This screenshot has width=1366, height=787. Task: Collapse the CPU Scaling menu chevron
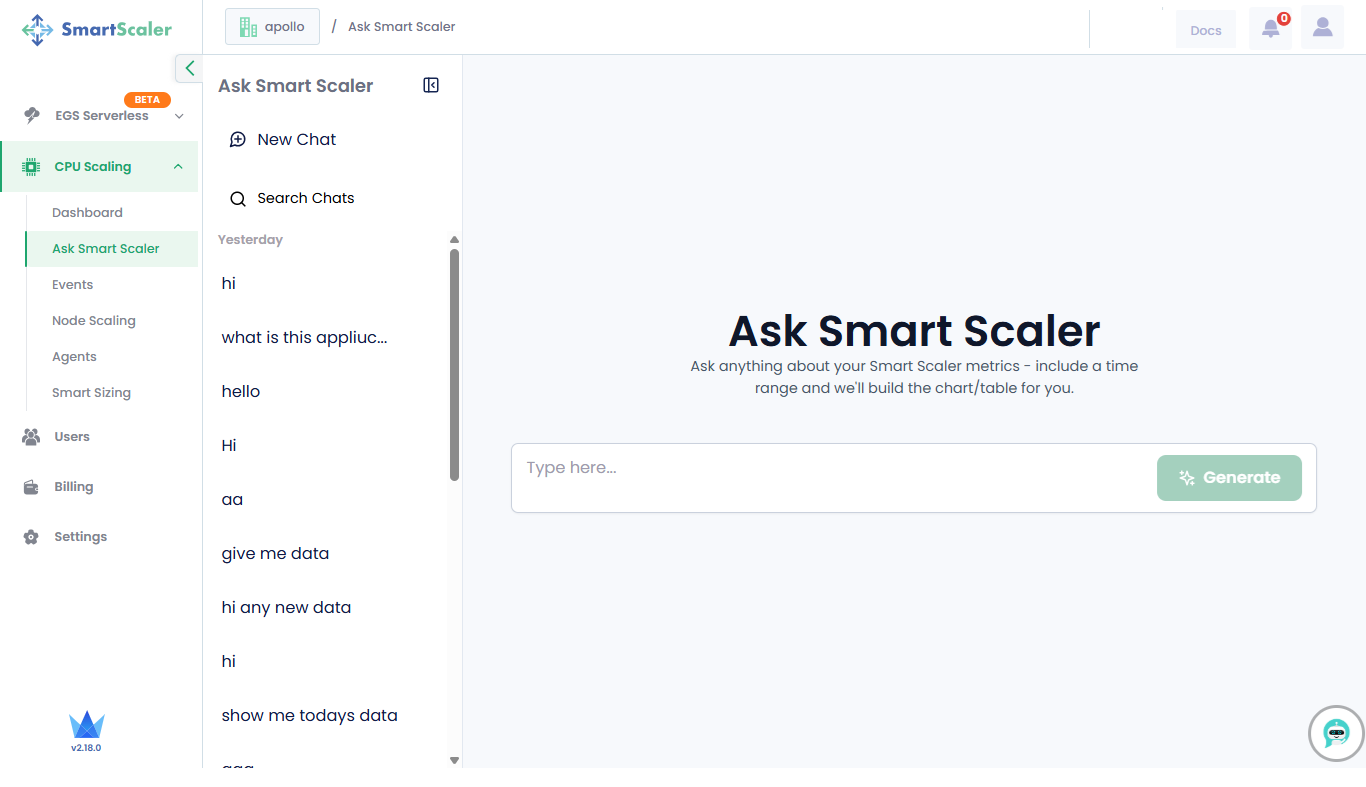[178, 167]
